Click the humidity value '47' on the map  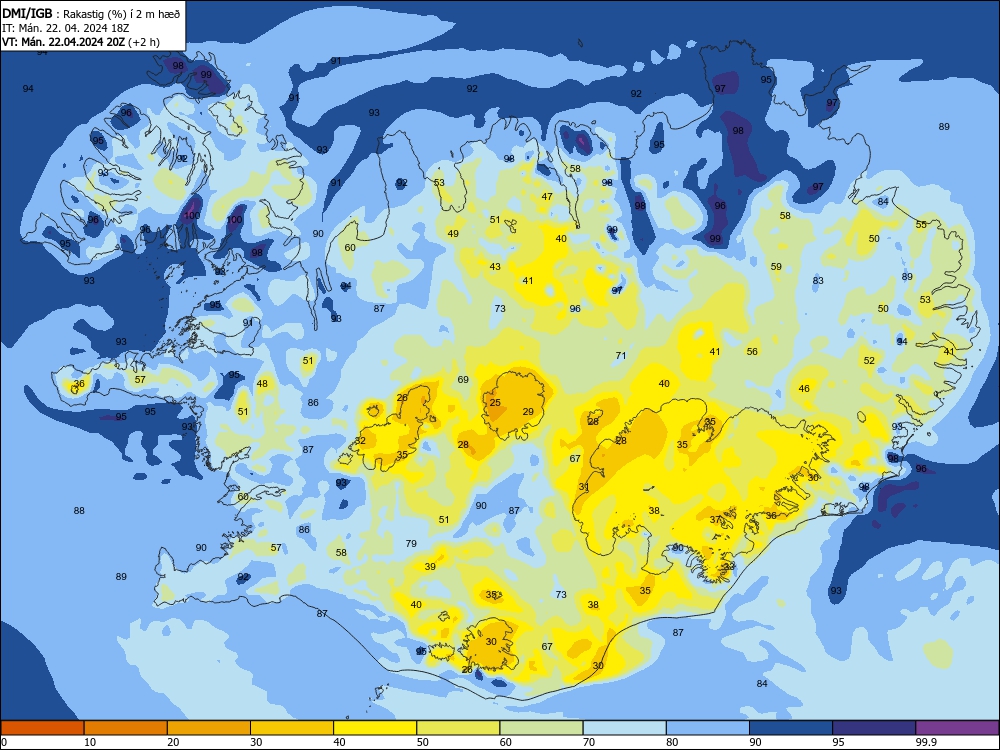[547, 196]
